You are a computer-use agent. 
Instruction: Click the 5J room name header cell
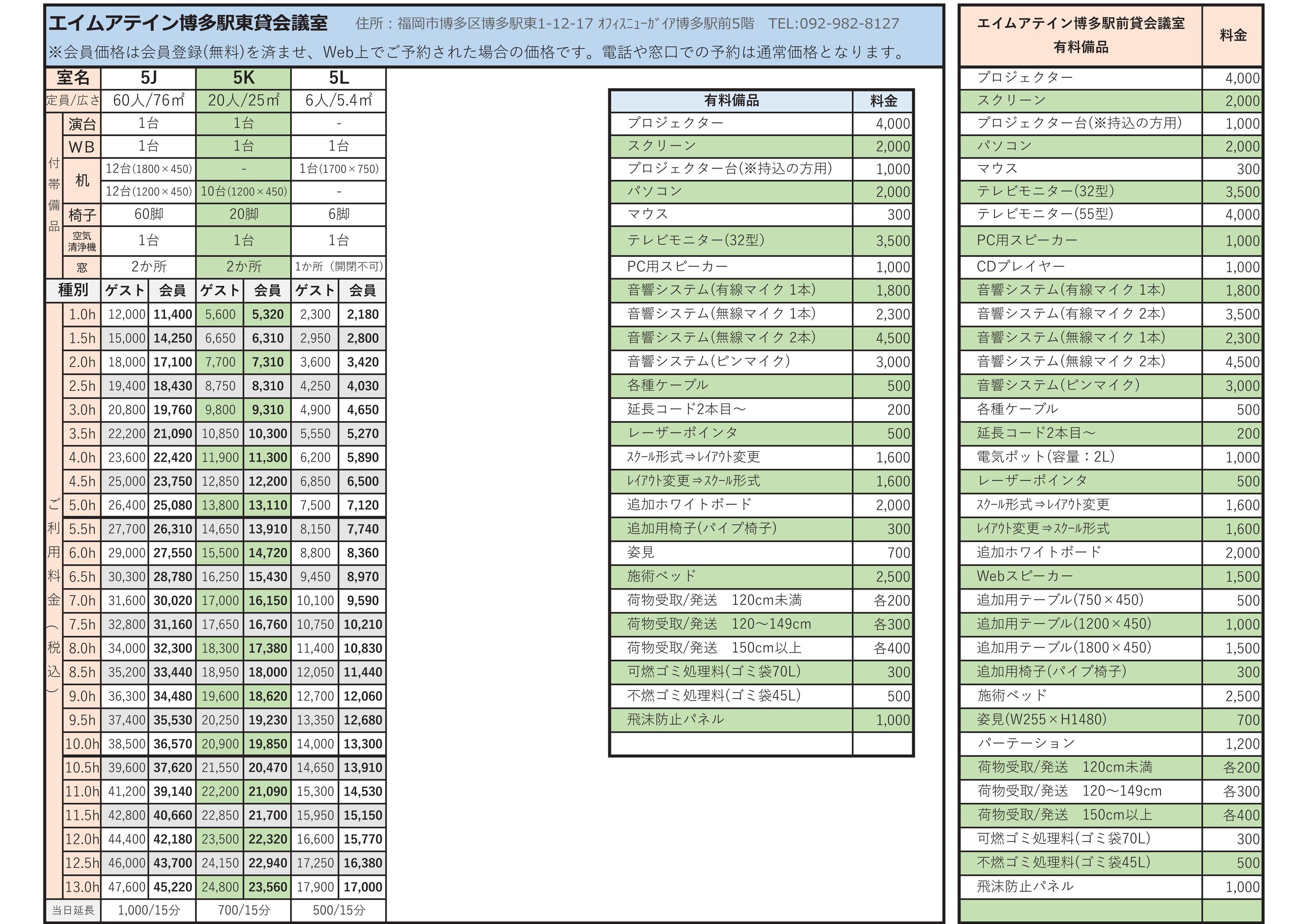point(148,78)
